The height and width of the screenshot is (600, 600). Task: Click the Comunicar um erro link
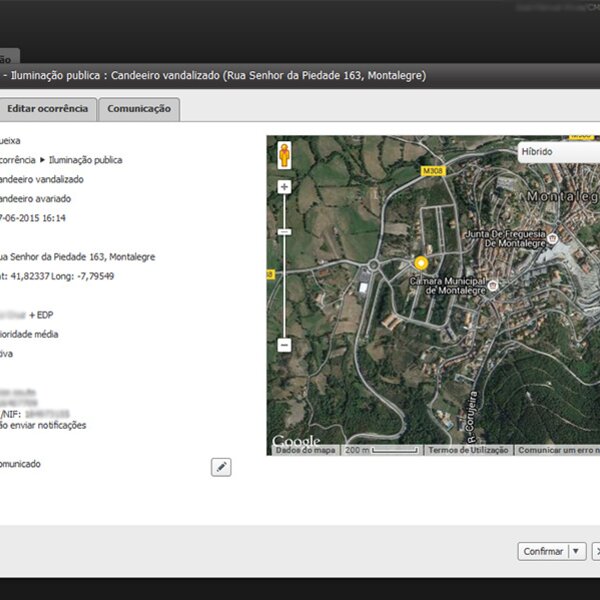pyautogui.click(x=557, y=451)
